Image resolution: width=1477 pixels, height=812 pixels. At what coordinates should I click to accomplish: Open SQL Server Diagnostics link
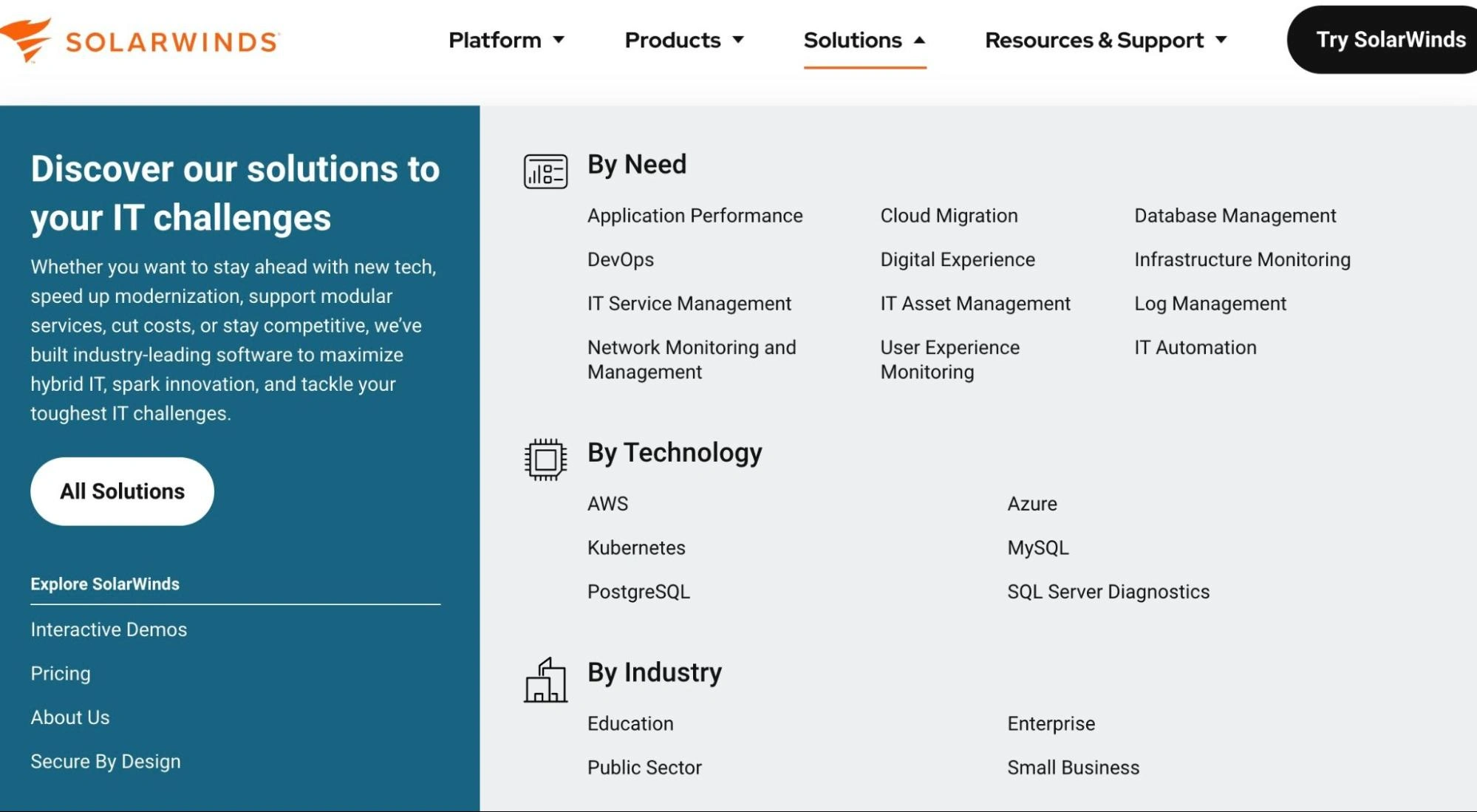click(1108, 592)
